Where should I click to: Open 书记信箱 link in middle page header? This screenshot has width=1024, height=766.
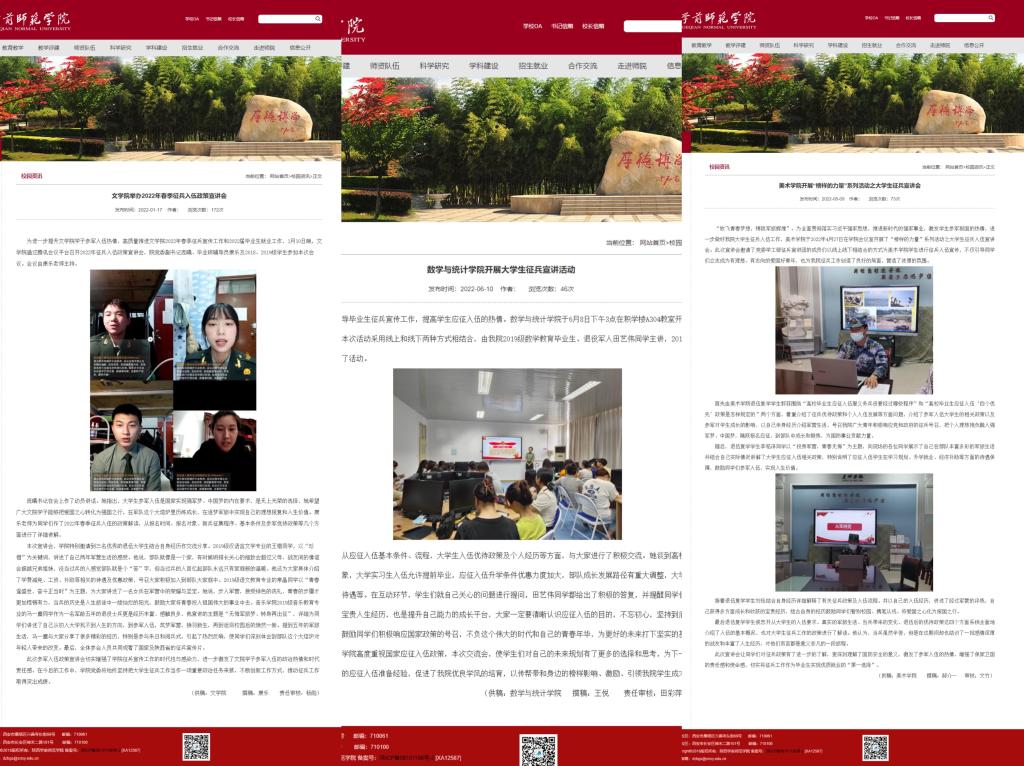[562, 26]
